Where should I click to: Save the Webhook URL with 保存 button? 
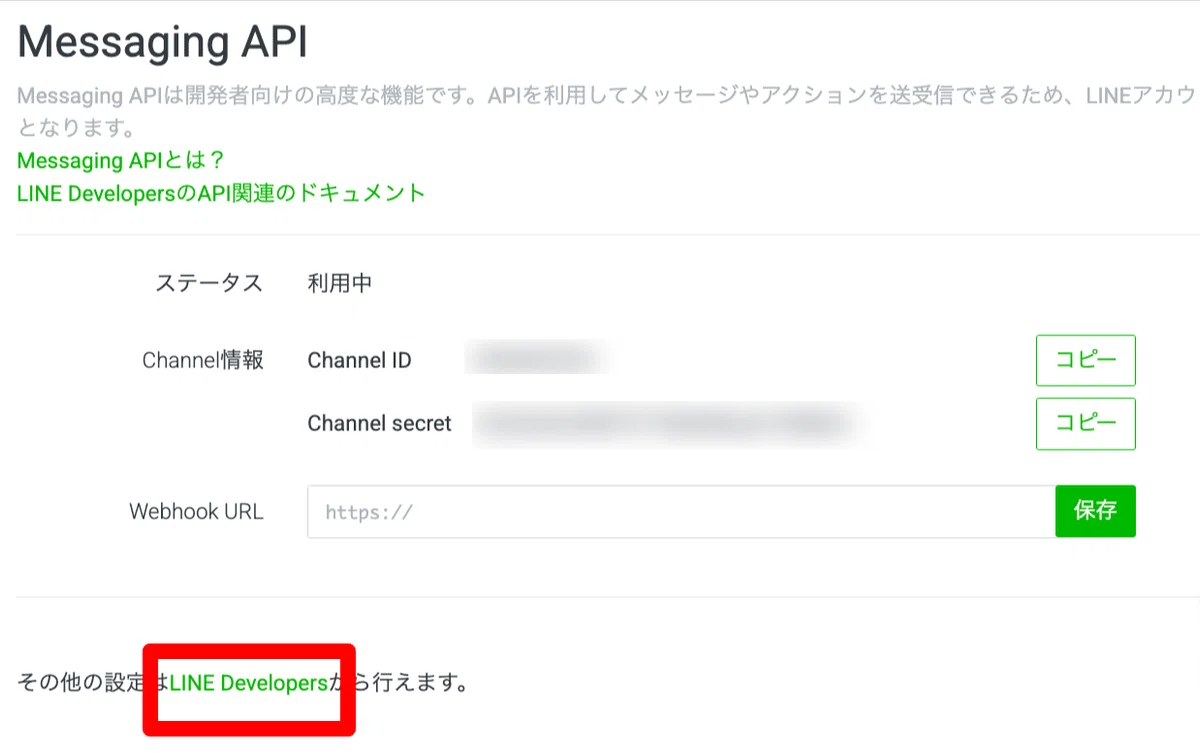[1095, 512]
